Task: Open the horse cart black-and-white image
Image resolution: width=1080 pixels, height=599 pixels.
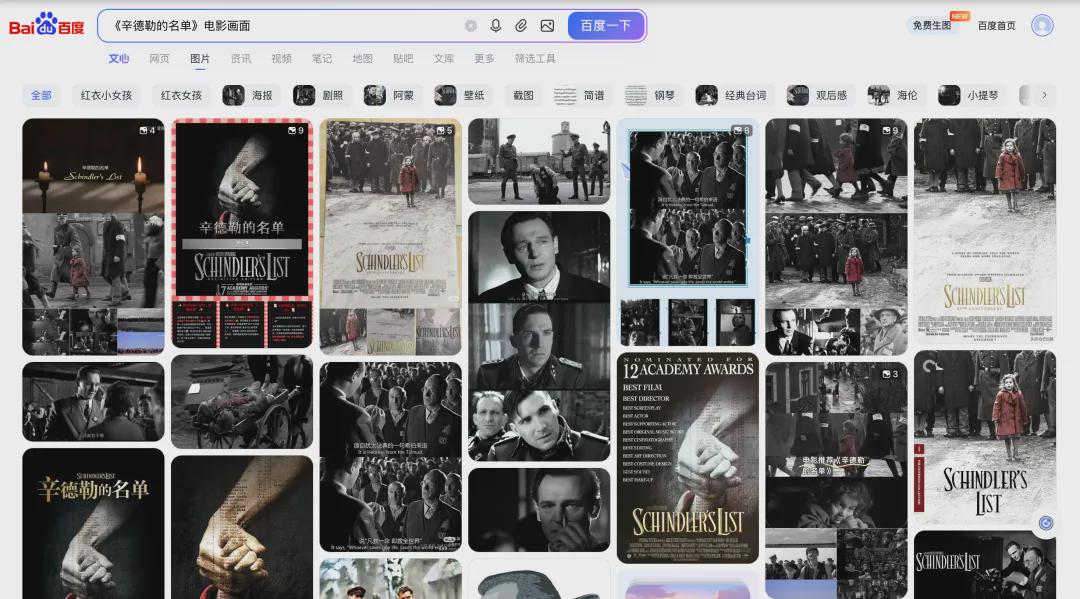Action: 242,402
